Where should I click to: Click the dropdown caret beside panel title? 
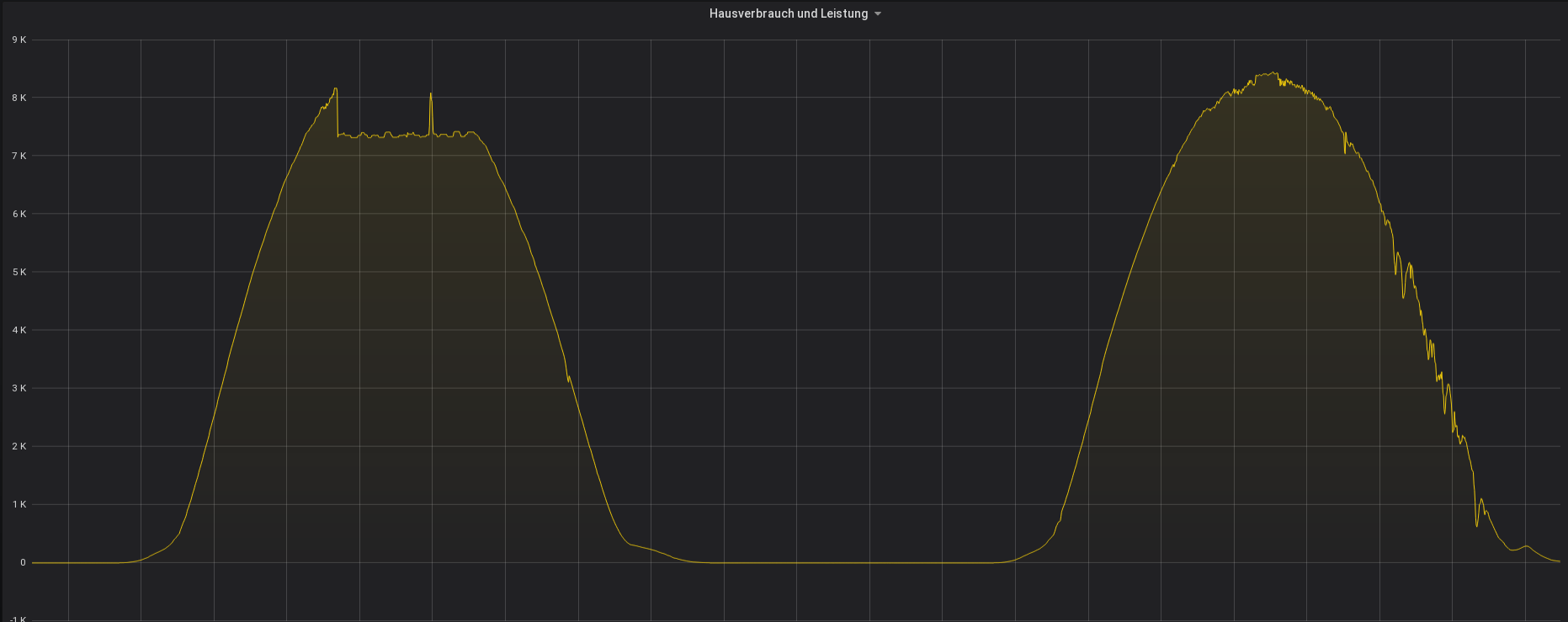pyautogui.click(x=878, y=14)
